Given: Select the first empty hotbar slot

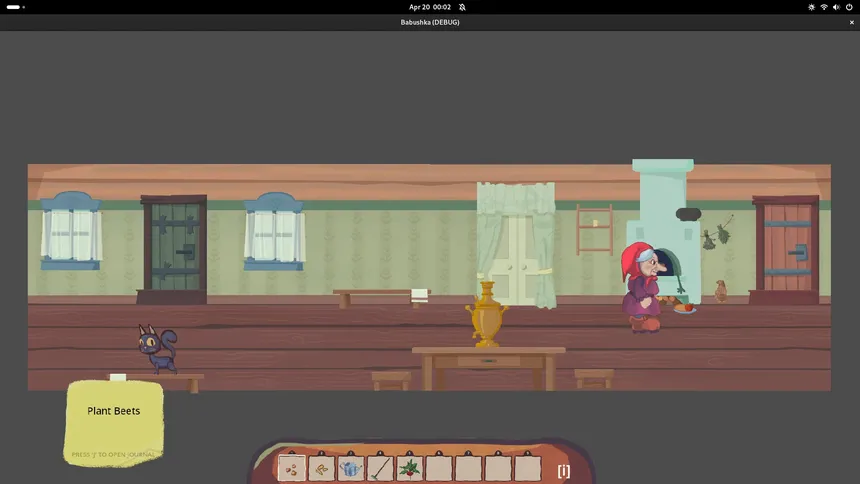Looking at the screenshot, I should (x=439, y=468).
